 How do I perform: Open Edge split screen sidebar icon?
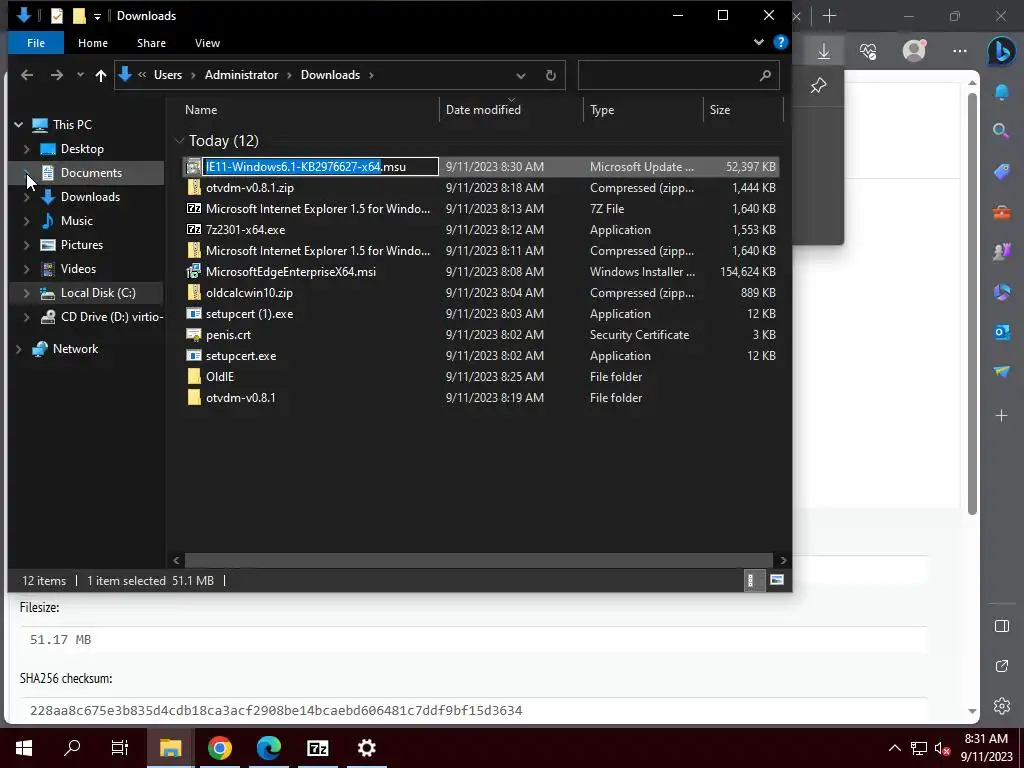tap(1002, 626)
